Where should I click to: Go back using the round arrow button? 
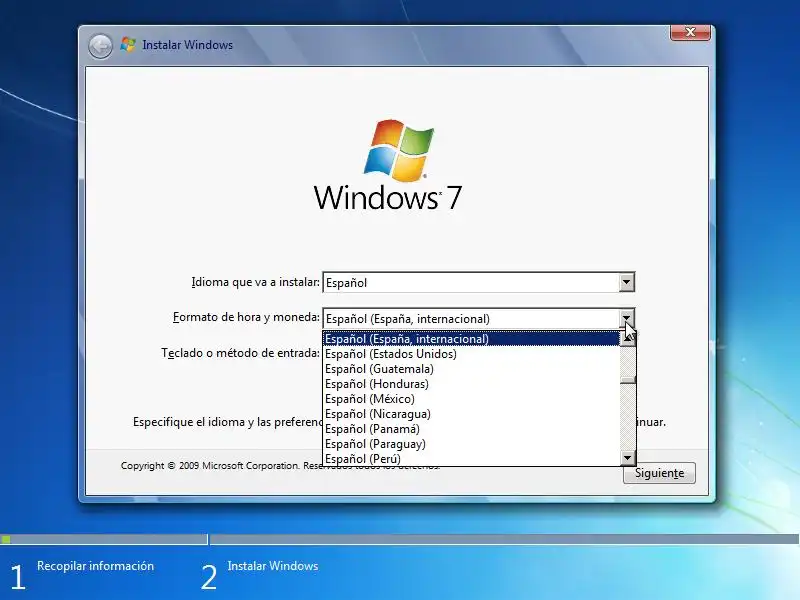pyautogui.click(x=100, y=46)
